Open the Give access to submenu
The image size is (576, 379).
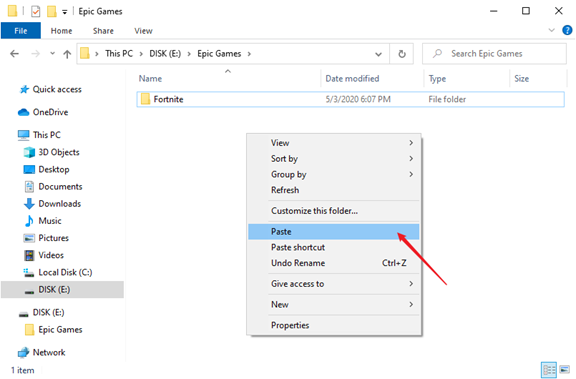334,284
